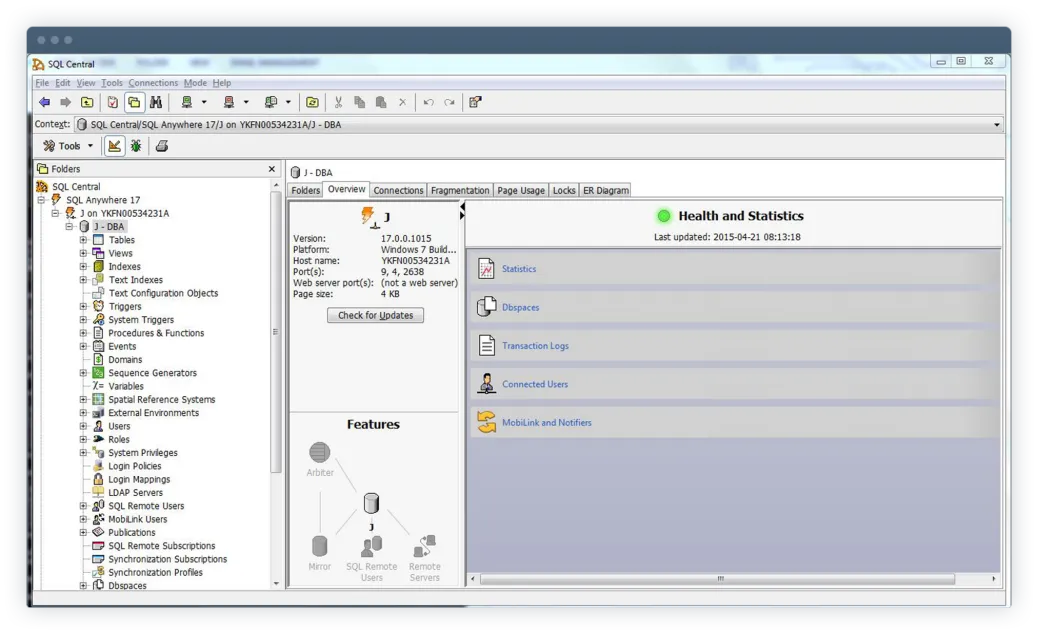Viewport: 1038px width, 634px height.
Task: Click the Debugger bug icon
Action: (136, 145)
